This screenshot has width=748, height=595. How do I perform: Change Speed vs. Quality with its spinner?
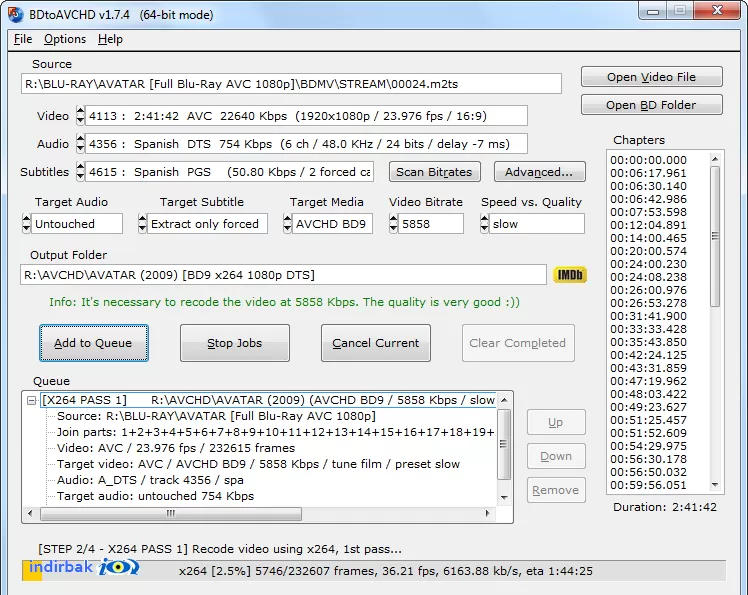[x=484, y=224]
